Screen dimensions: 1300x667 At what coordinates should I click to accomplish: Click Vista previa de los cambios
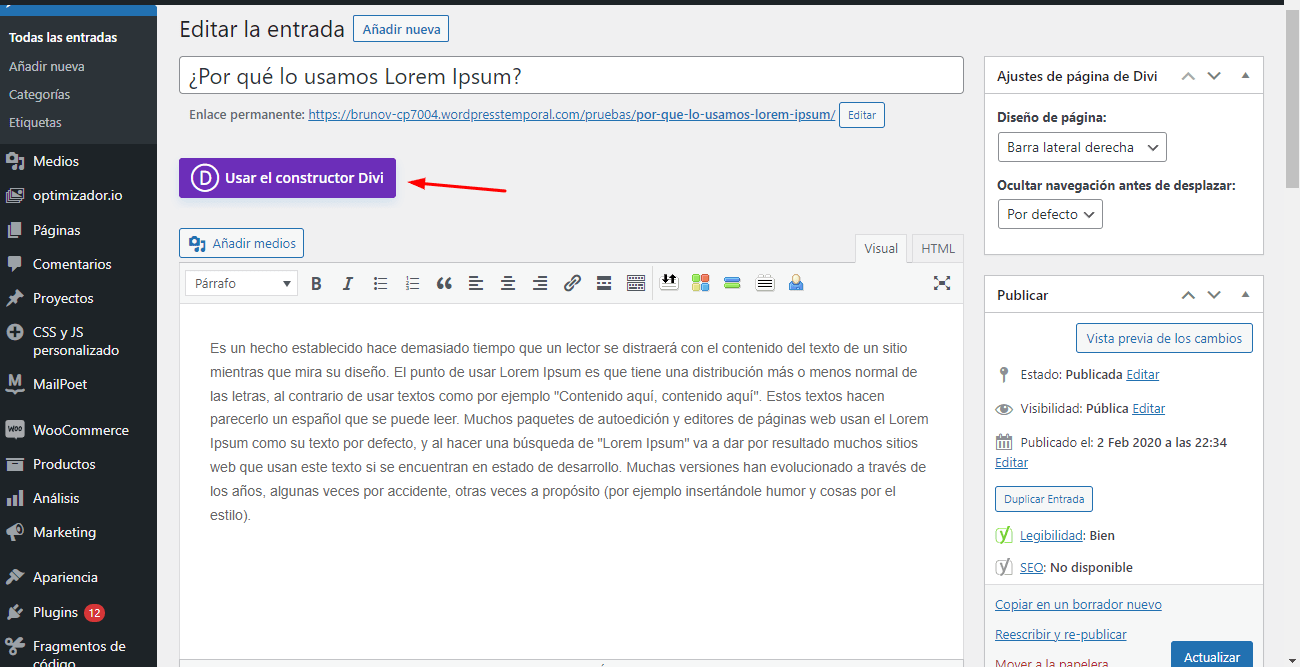pyautogui.click(x=1164, y=338)
